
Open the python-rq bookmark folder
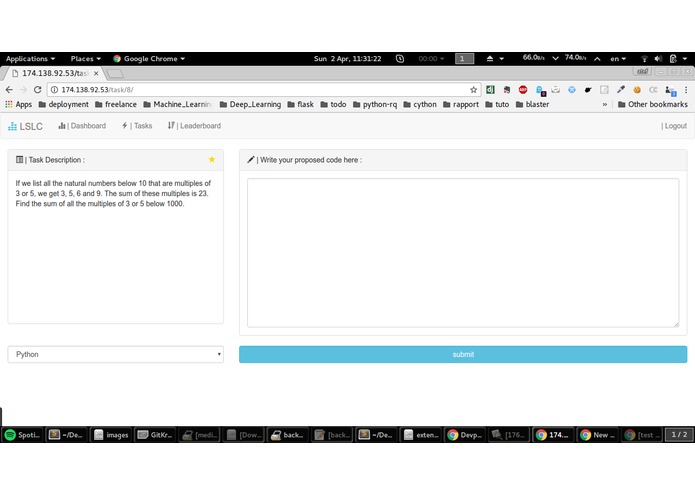(x=375, y=105)
